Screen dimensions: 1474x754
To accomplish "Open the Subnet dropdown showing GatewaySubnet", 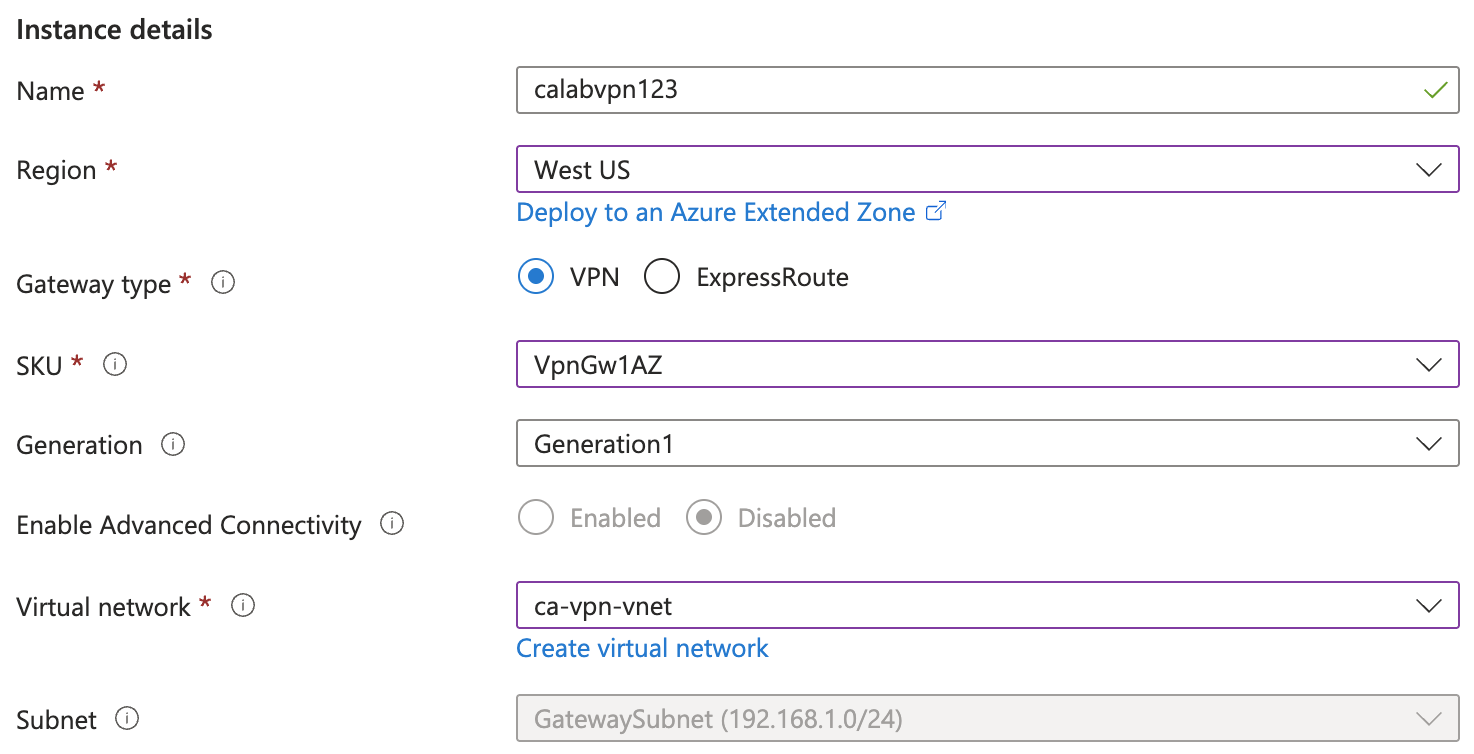I will tap(988, 718).
